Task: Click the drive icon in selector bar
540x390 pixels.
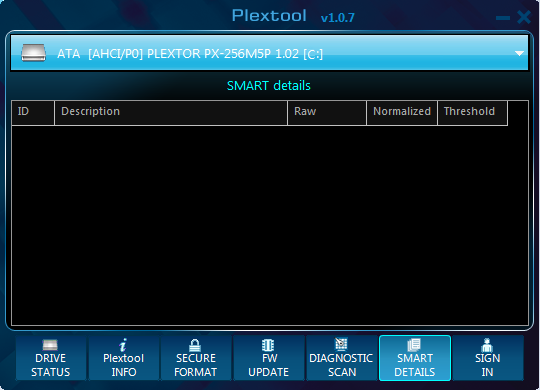Action: (x=33, y=53)
